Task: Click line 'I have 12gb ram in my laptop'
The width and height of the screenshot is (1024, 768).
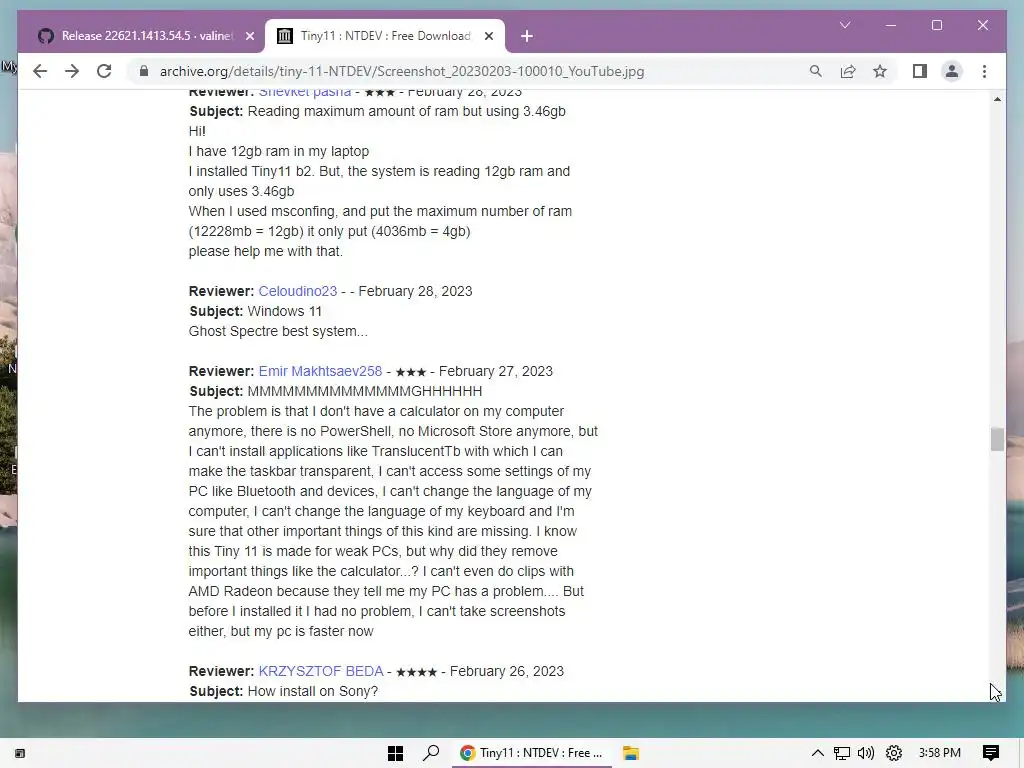Action: (x=279, y=151)
